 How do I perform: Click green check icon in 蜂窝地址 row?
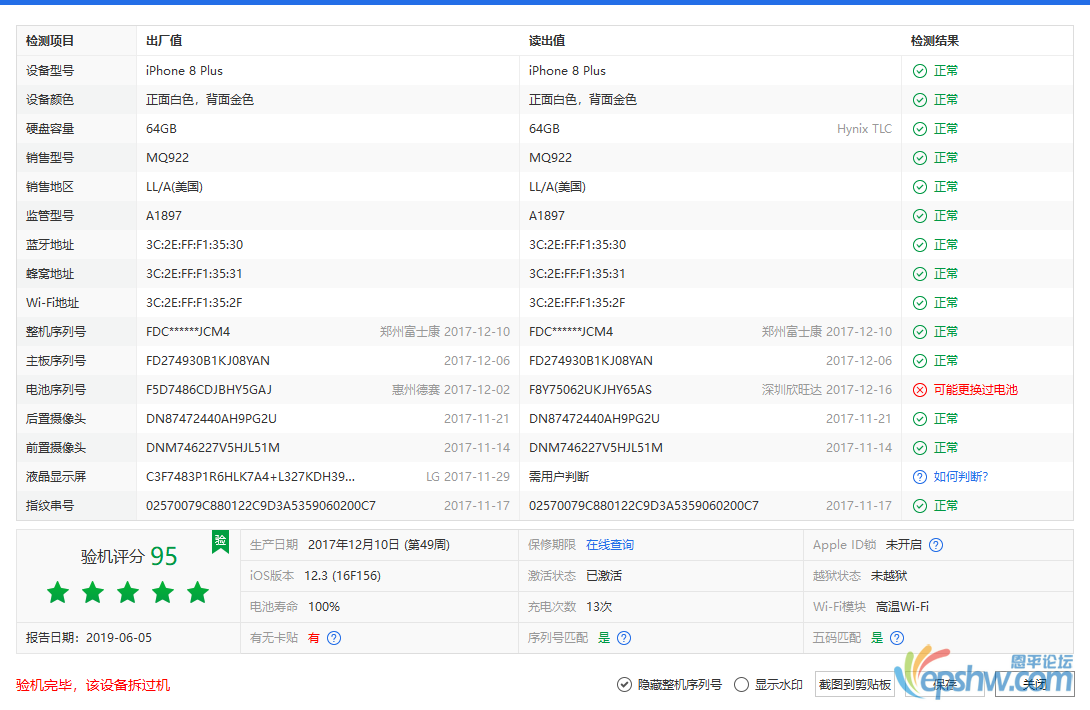point(920,274)
